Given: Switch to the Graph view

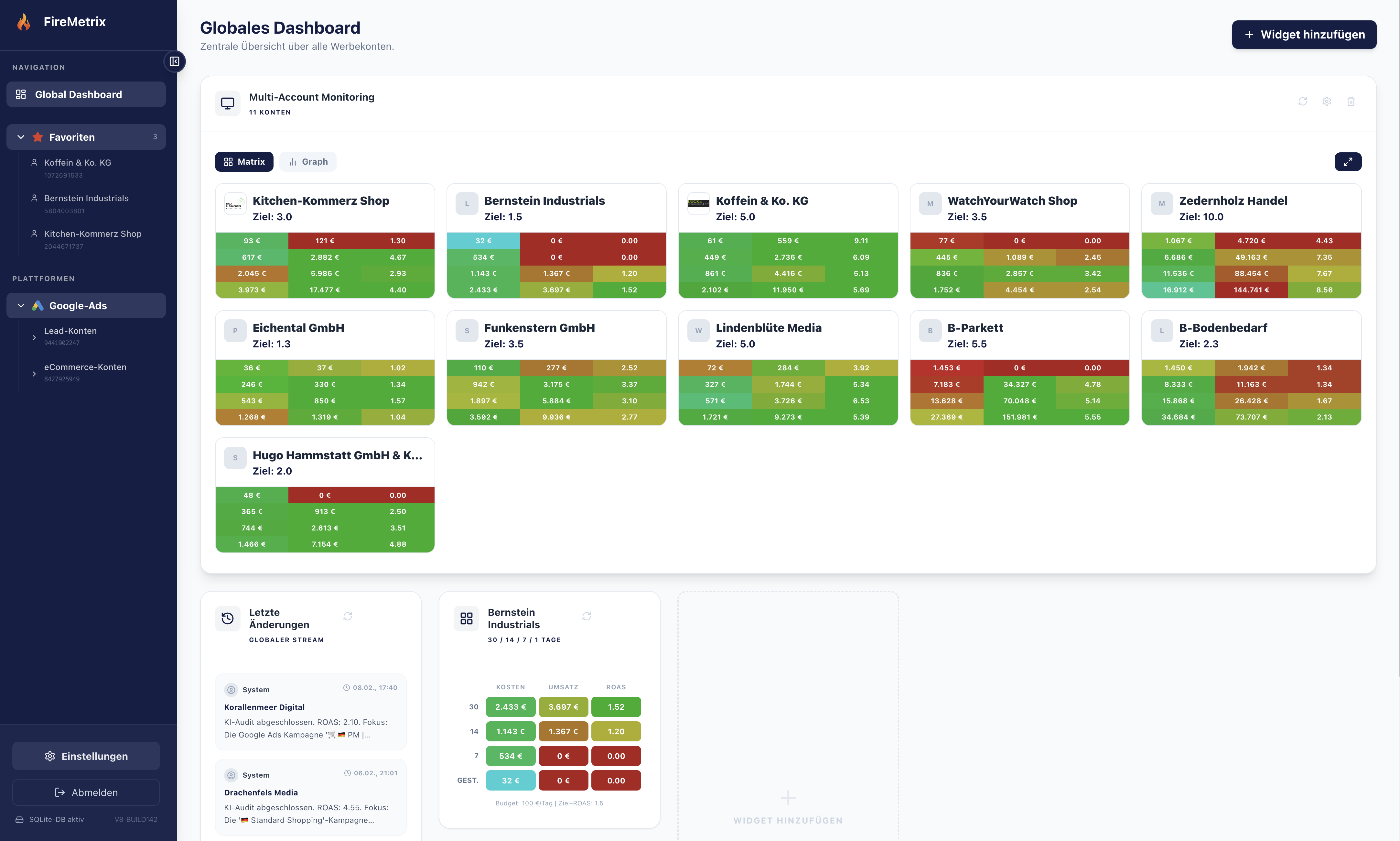Looking at the screenshot, I should pyautogui.click(x=308, y=161).
